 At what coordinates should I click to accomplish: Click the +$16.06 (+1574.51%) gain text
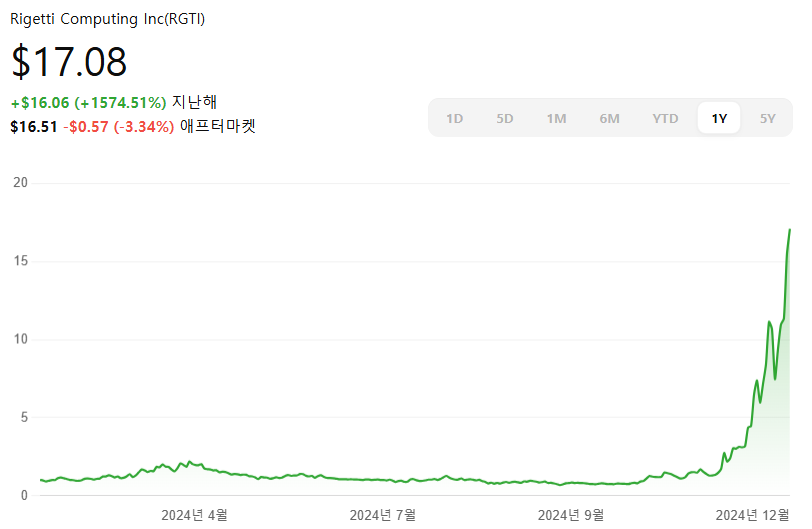coord(89,102)
